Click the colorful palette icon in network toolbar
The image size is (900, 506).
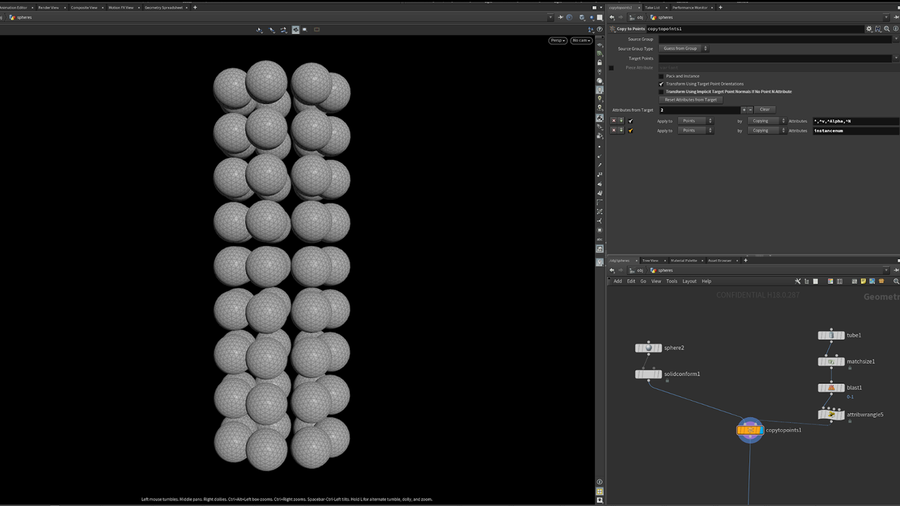830,281
